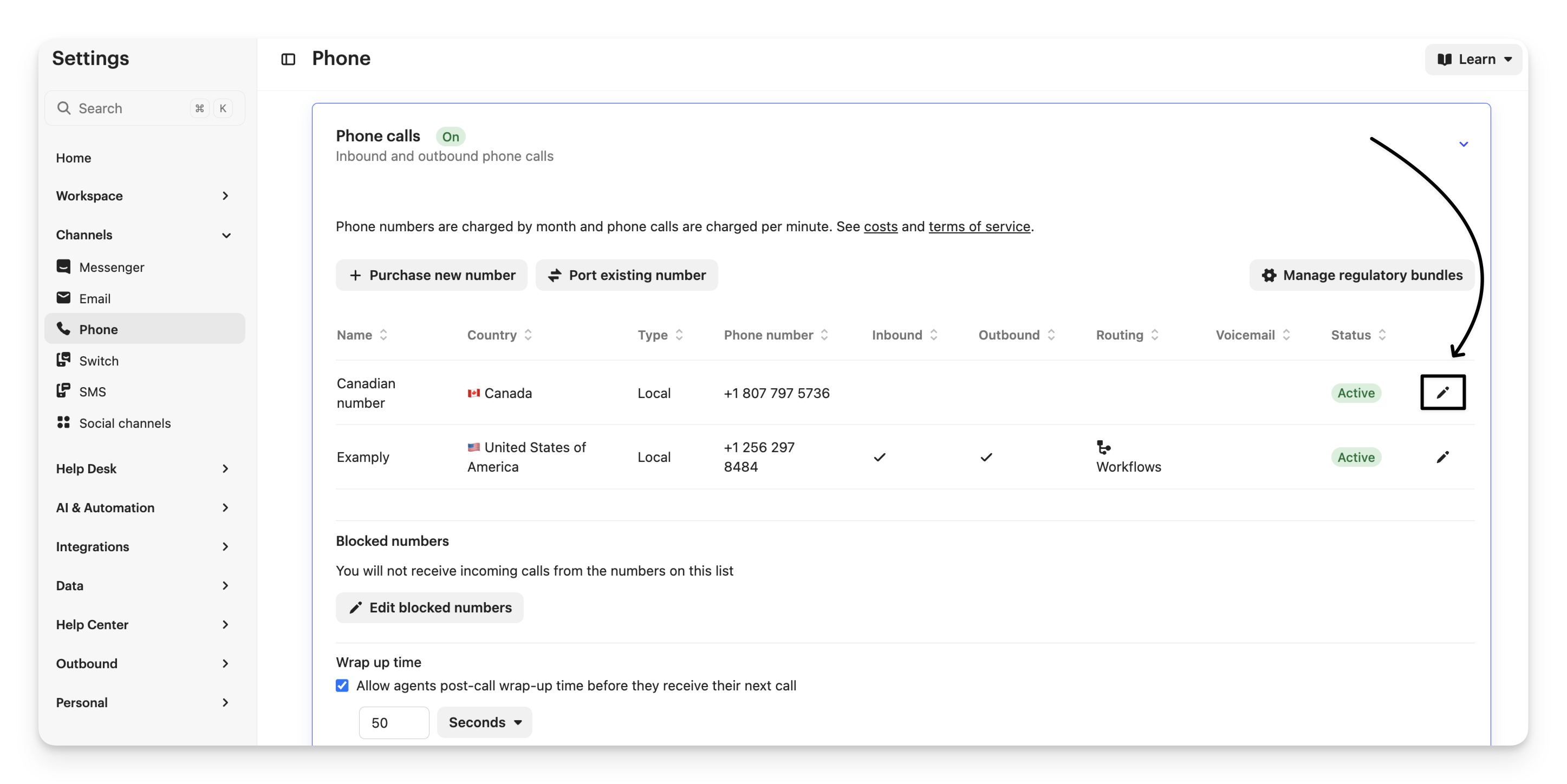Viewport: 1567px width, 784px height.
Task: Toggle the sidebar panel icon beside Phone title
Action: pos(288,59)
